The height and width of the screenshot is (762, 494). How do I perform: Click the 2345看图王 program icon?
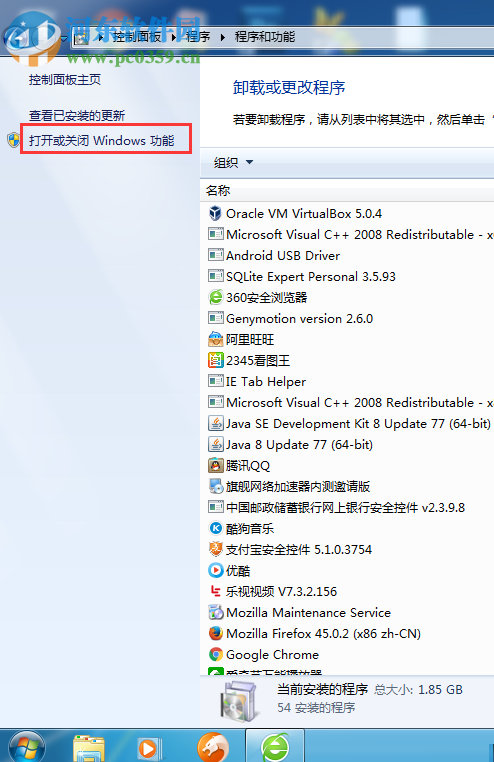(x=215, y=360)
